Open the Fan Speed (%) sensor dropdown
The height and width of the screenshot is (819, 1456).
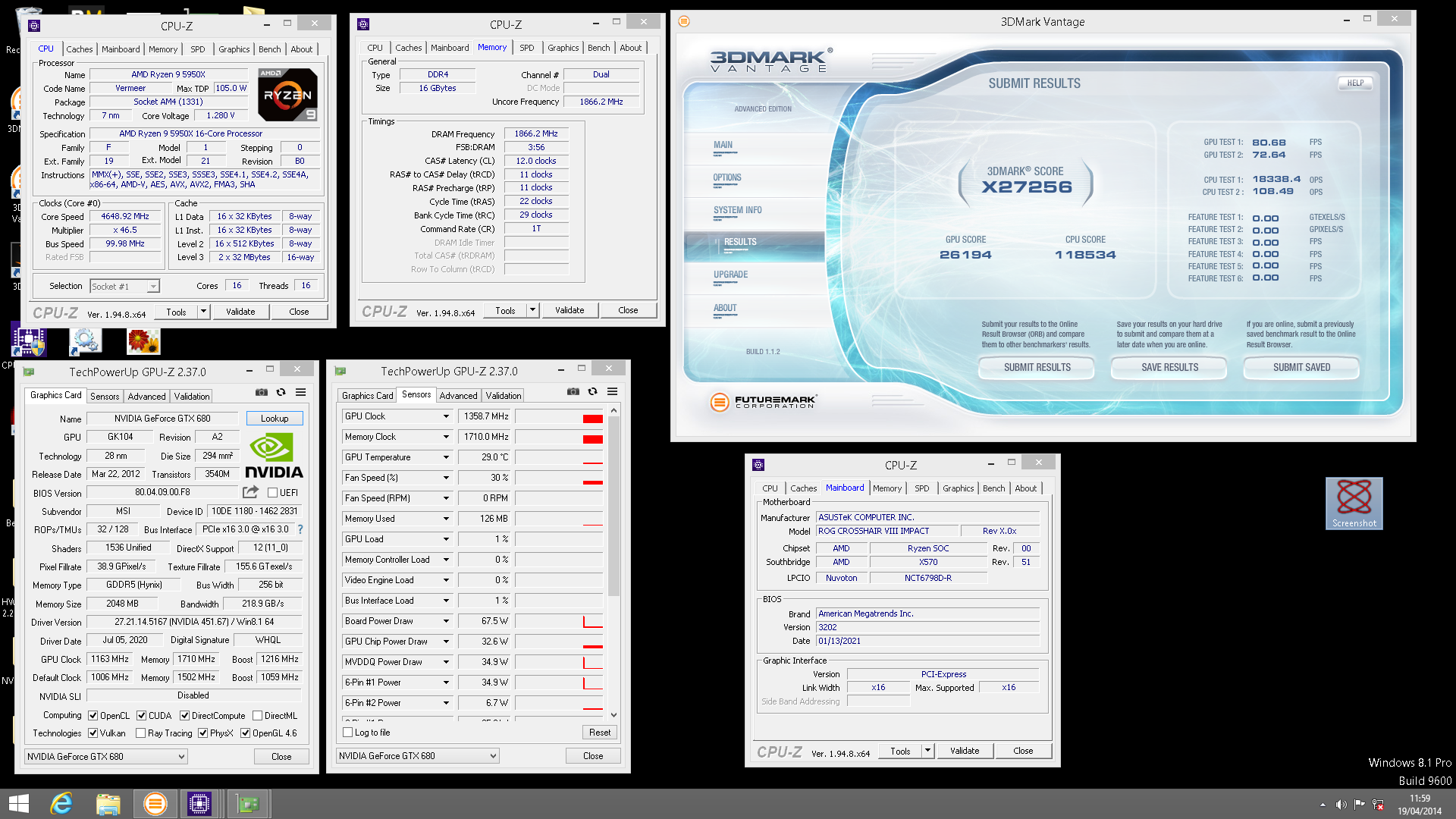tap(446, 478)
